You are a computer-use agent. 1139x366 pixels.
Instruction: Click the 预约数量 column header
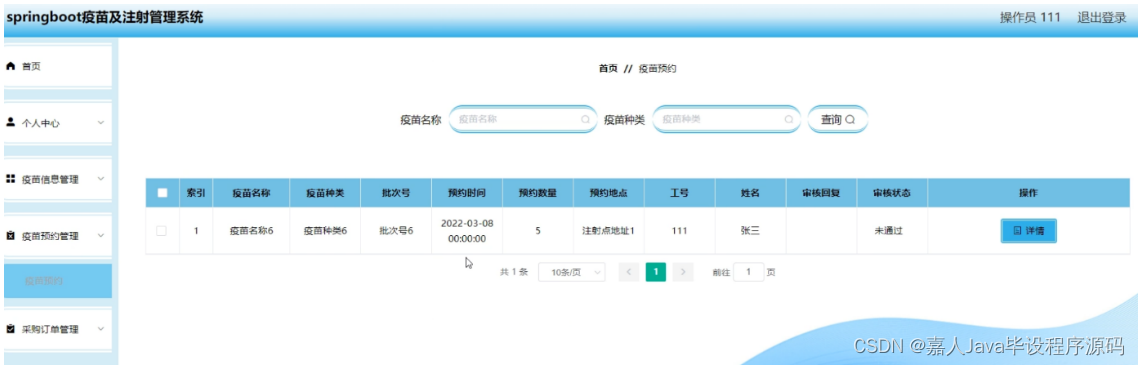tap(538, 193)
